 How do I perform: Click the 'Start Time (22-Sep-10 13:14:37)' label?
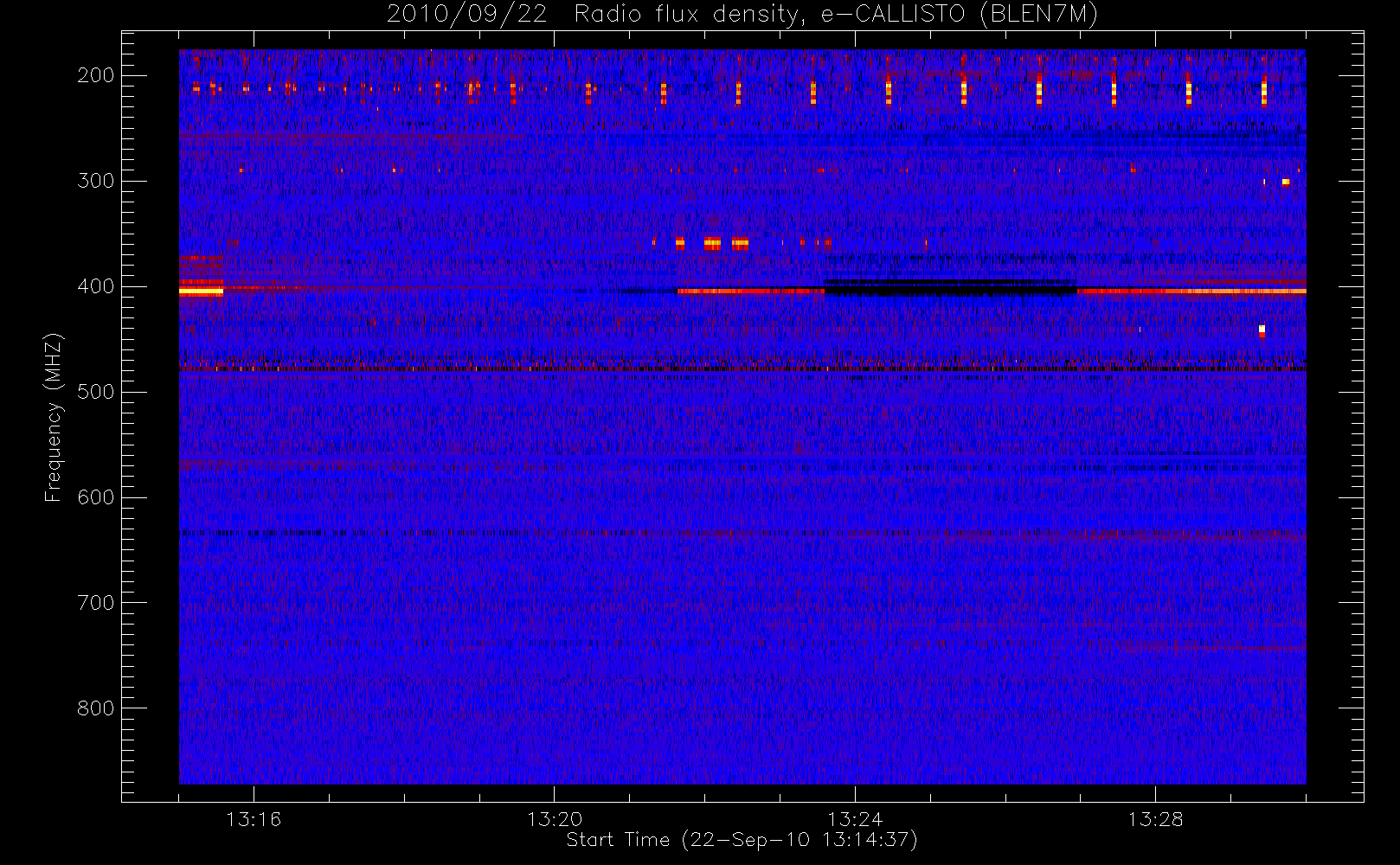pyautogui.click(x=742, y=840)
